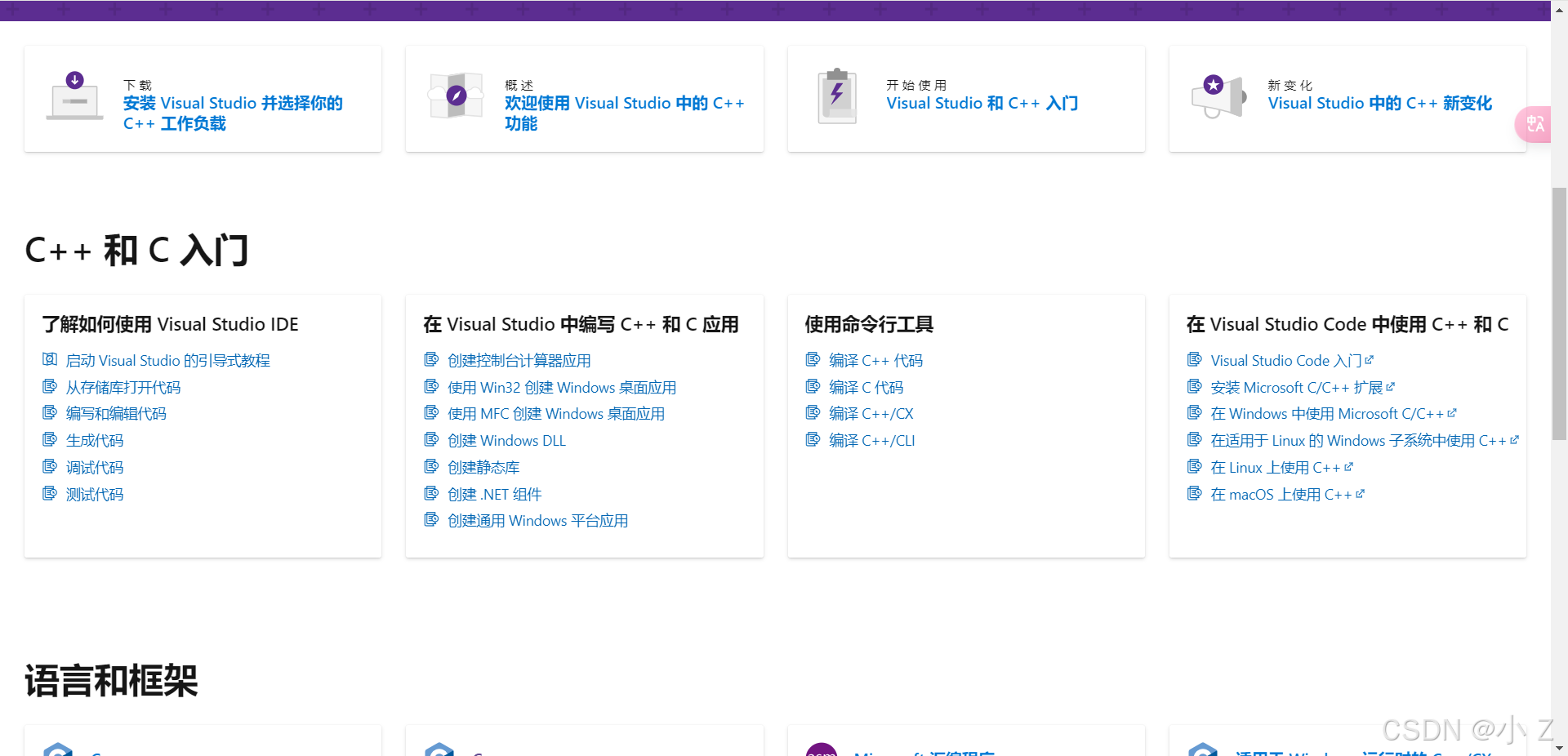Viewport: 1568px width, 756px height.
Task: Open Visual Studio Code 入门 external link
Action: point(1292,360)
